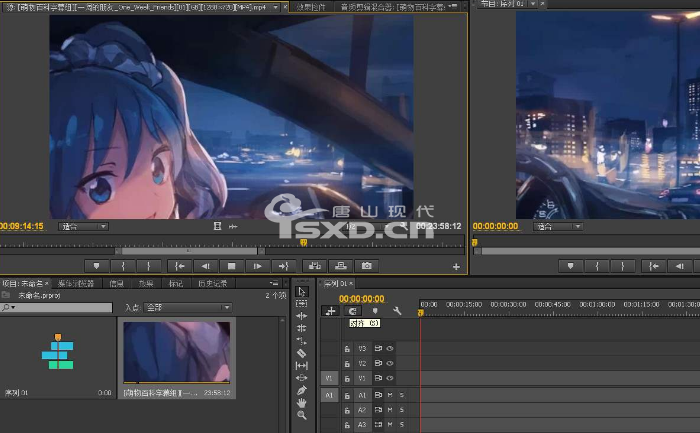Switch to the Media Browser tab
The width and height of the screenshot is (700, 433).
pos(75,283)
